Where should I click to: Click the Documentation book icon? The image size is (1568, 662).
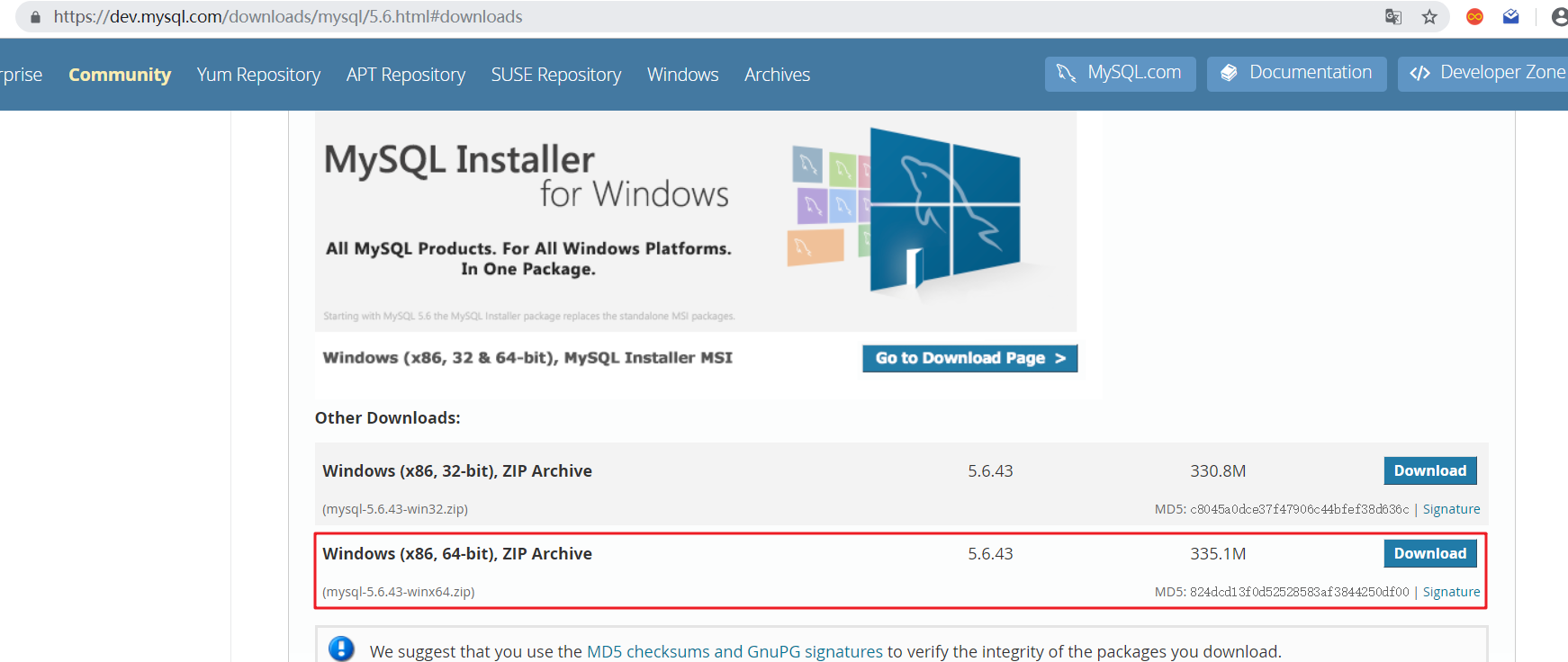[x=1229, y=74]
